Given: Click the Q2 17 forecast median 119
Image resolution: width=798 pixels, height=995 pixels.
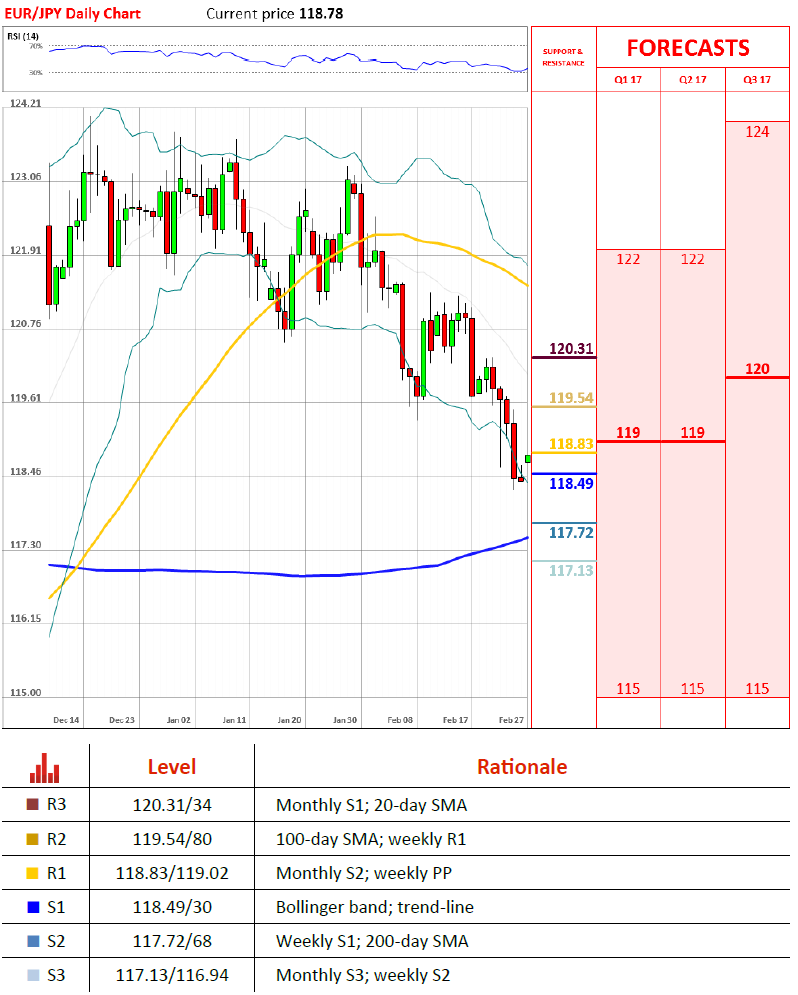Looking at the screenshot, I should point(693,433).
